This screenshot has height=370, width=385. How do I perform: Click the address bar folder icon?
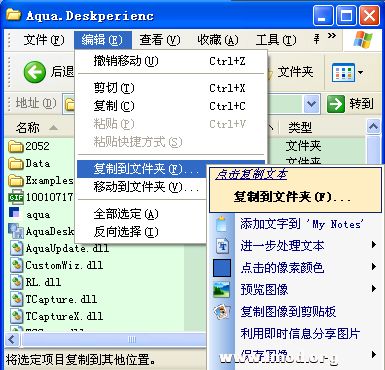[x=70, y=104]
